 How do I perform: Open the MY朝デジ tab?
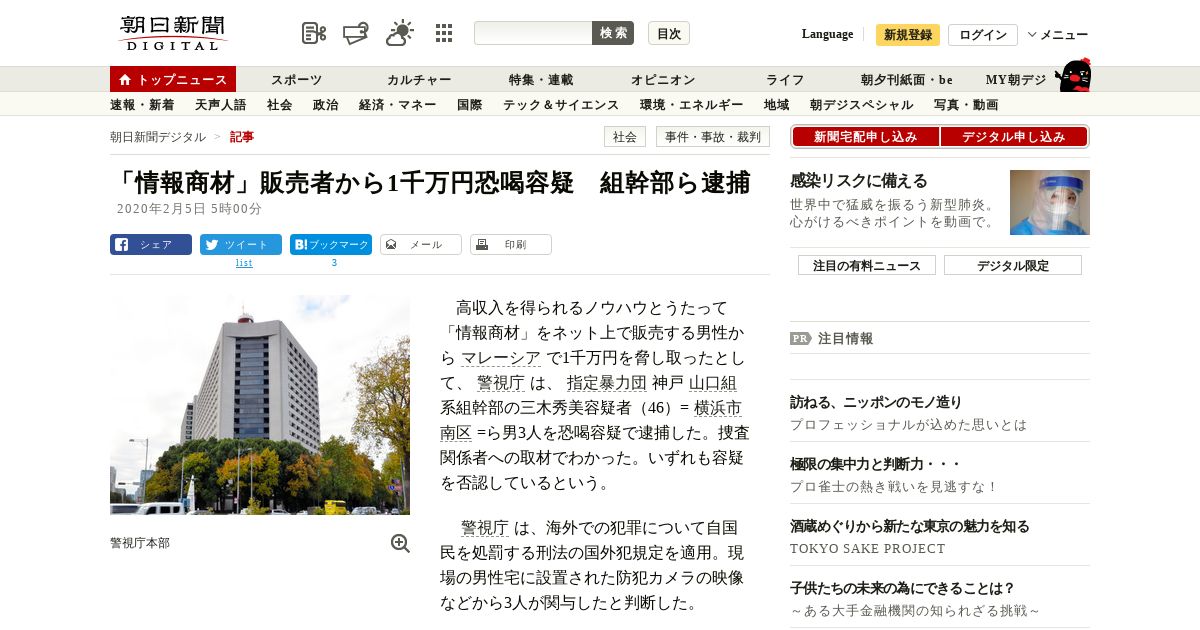(x=1015, y=79)
